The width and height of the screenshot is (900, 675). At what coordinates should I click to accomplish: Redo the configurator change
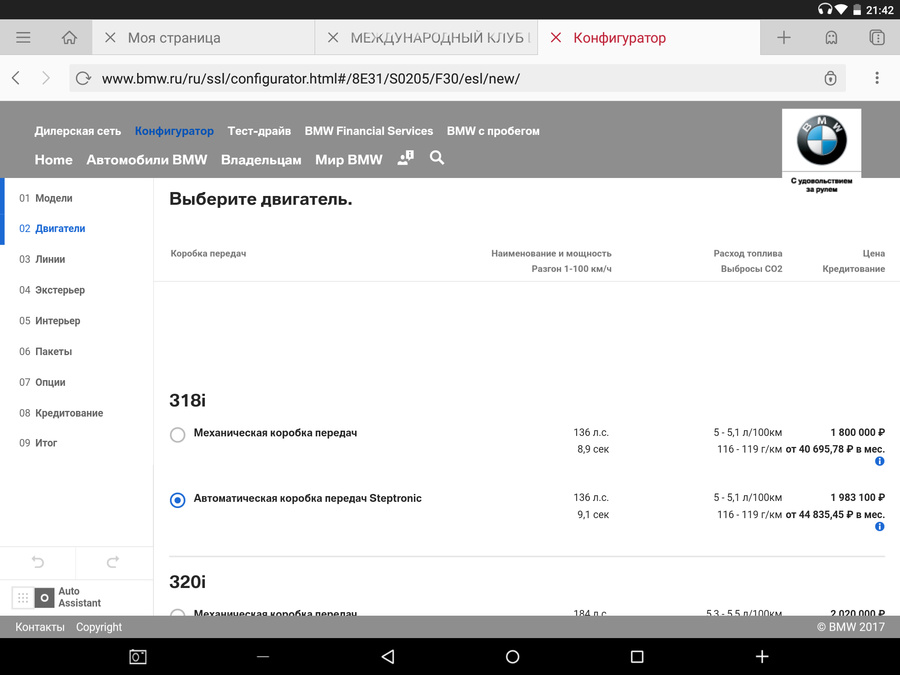[113, 562]
